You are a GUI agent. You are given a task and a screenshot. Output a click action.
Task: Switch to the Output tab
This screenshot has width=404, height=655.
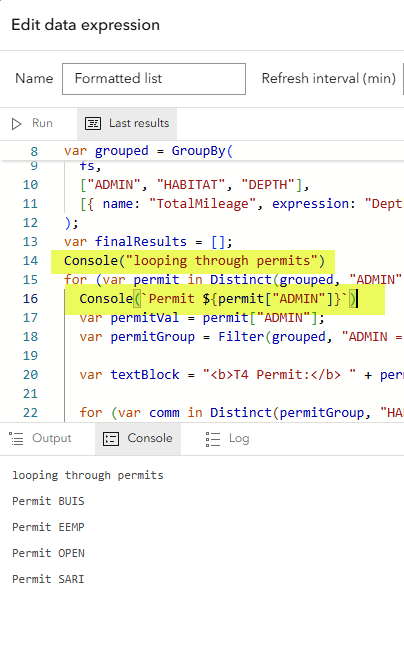click(41, 439)
